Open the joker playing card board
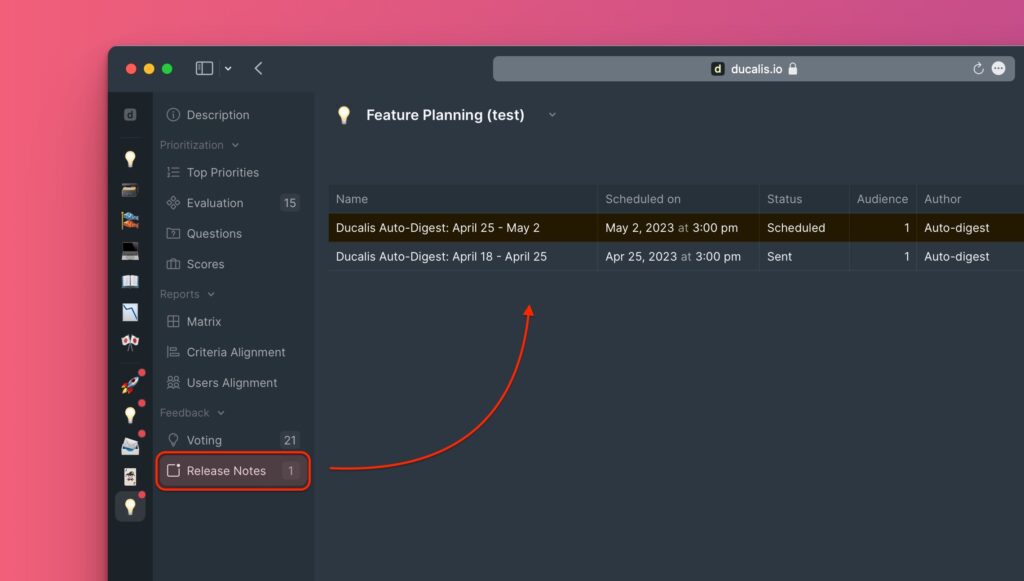The width and height of the screenshot is (1024, 581). [130, 477]
